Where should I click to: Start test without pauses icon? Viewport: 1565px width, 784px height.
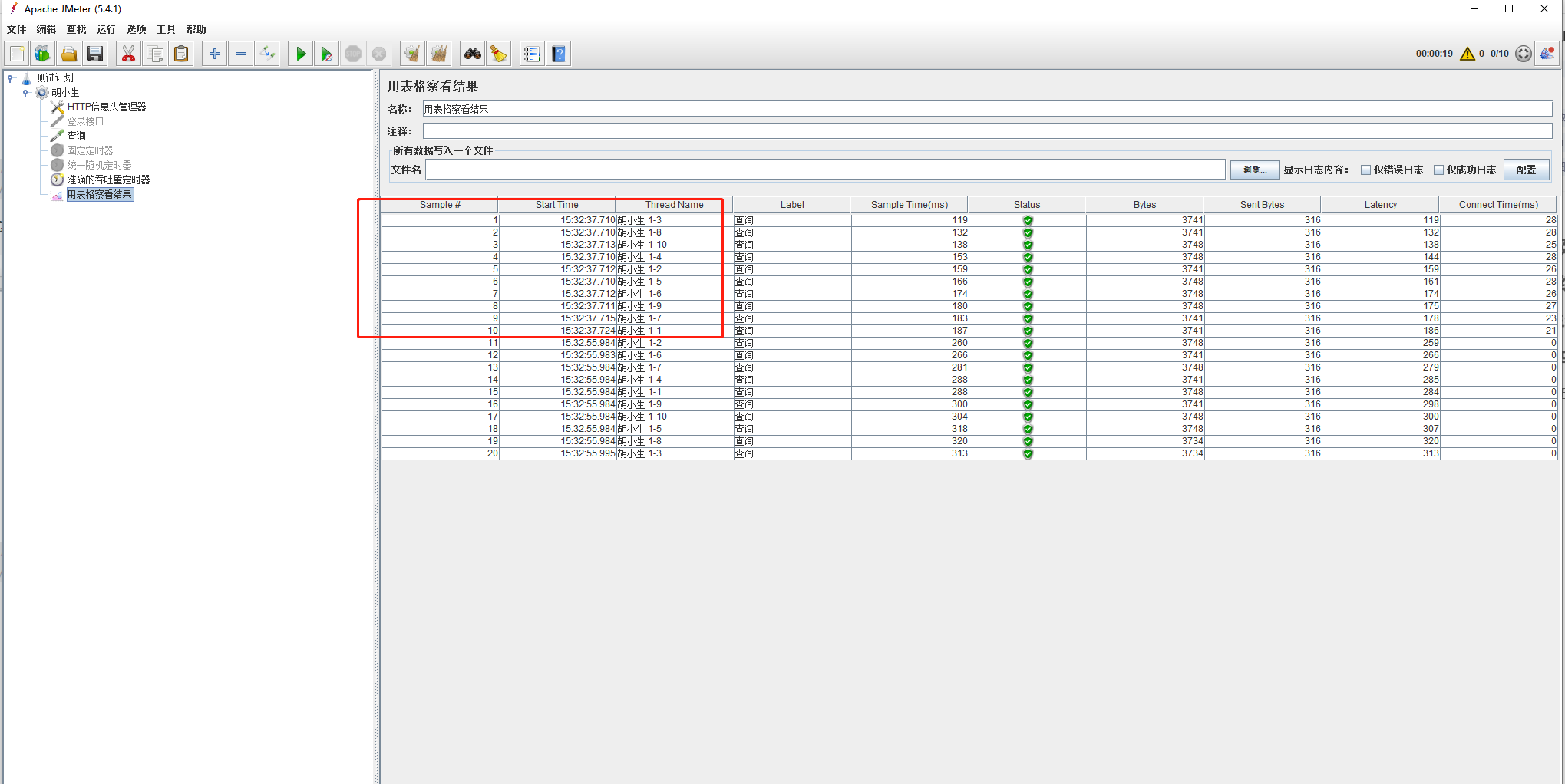click(x=327, y=54)
